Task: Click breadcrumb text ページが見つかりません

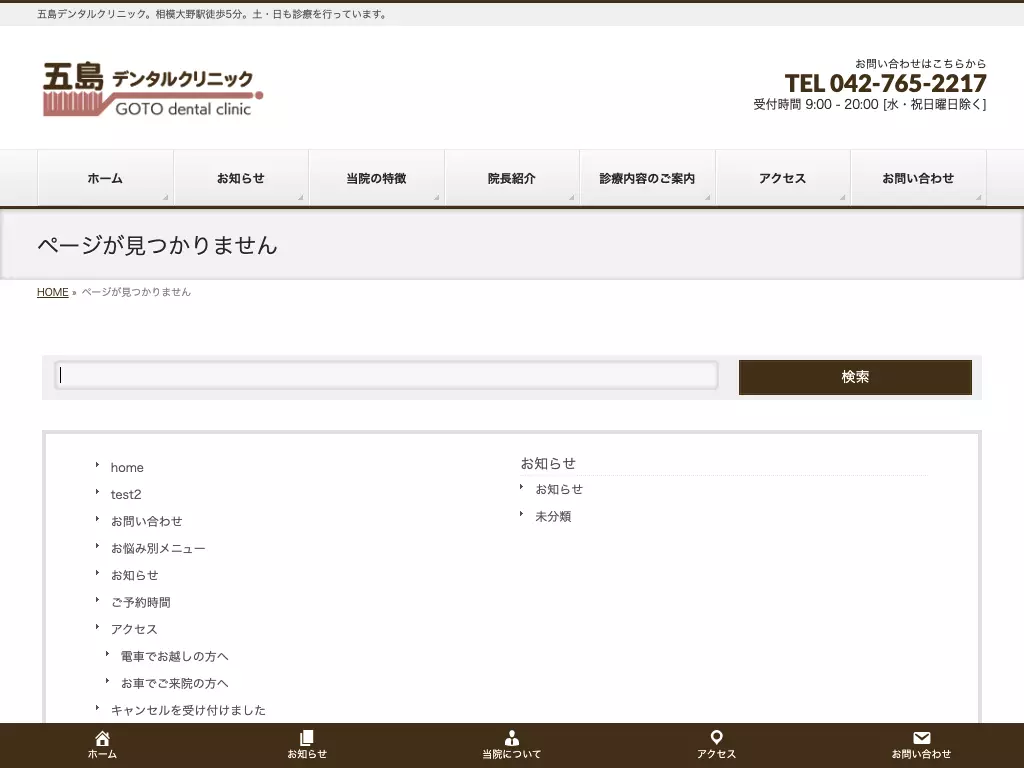Action: (x=136, y=292)
